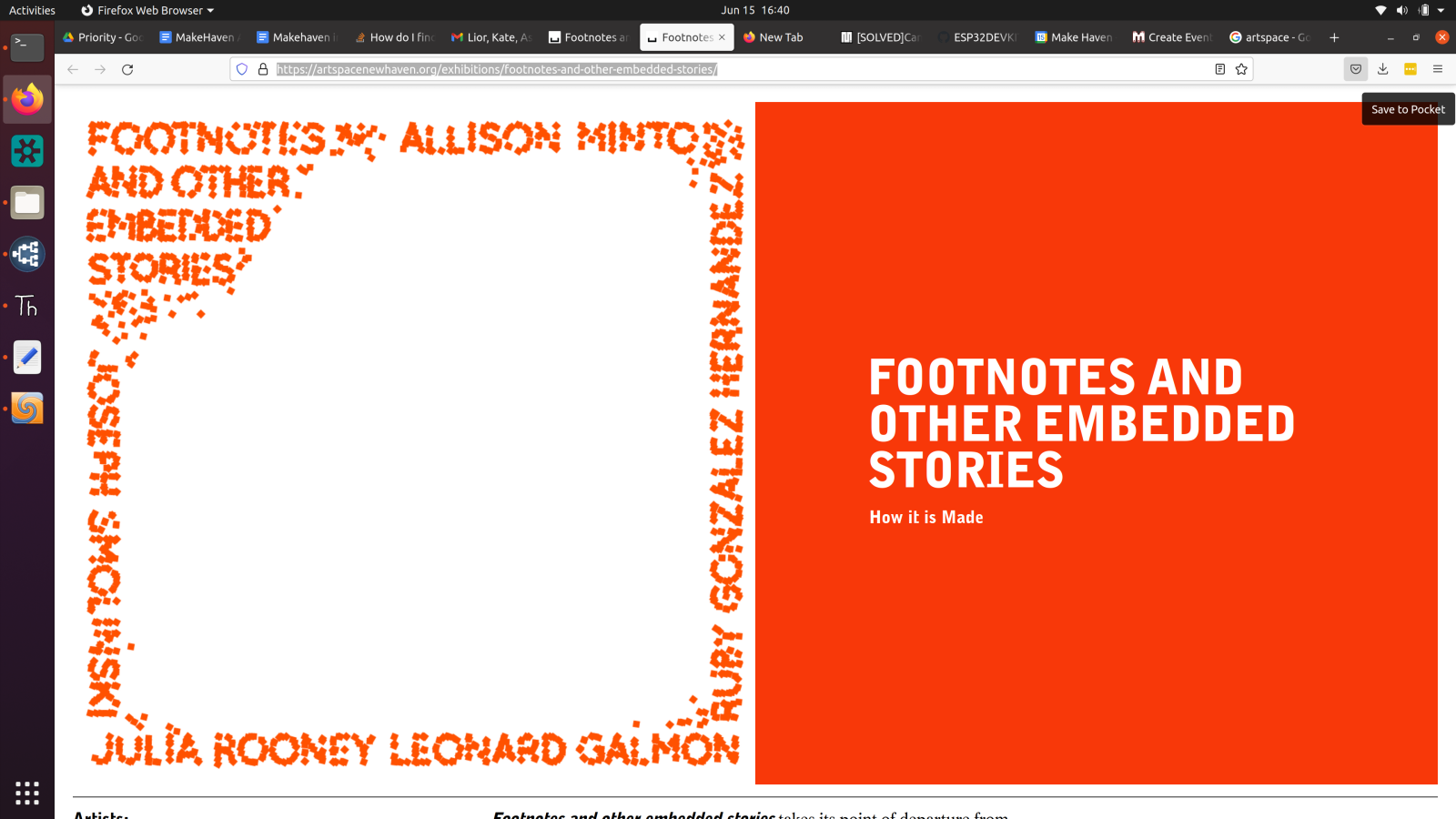1456x819 pixels.
Task: Open Firefox hamburger application menu
Action: [1438, 69]
